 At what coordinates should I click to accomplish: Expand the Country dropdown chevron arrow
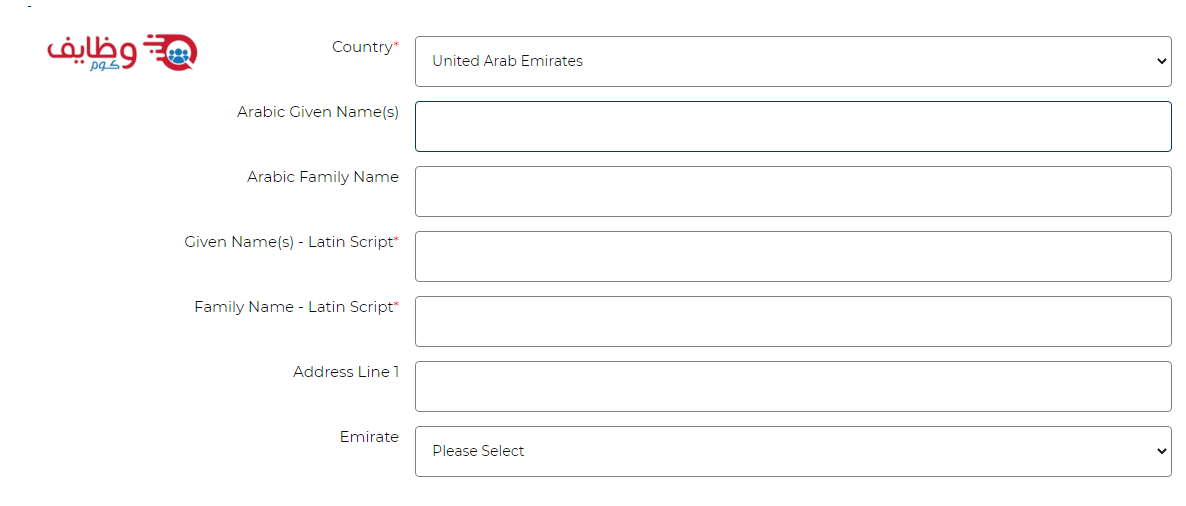[1162, 61]
